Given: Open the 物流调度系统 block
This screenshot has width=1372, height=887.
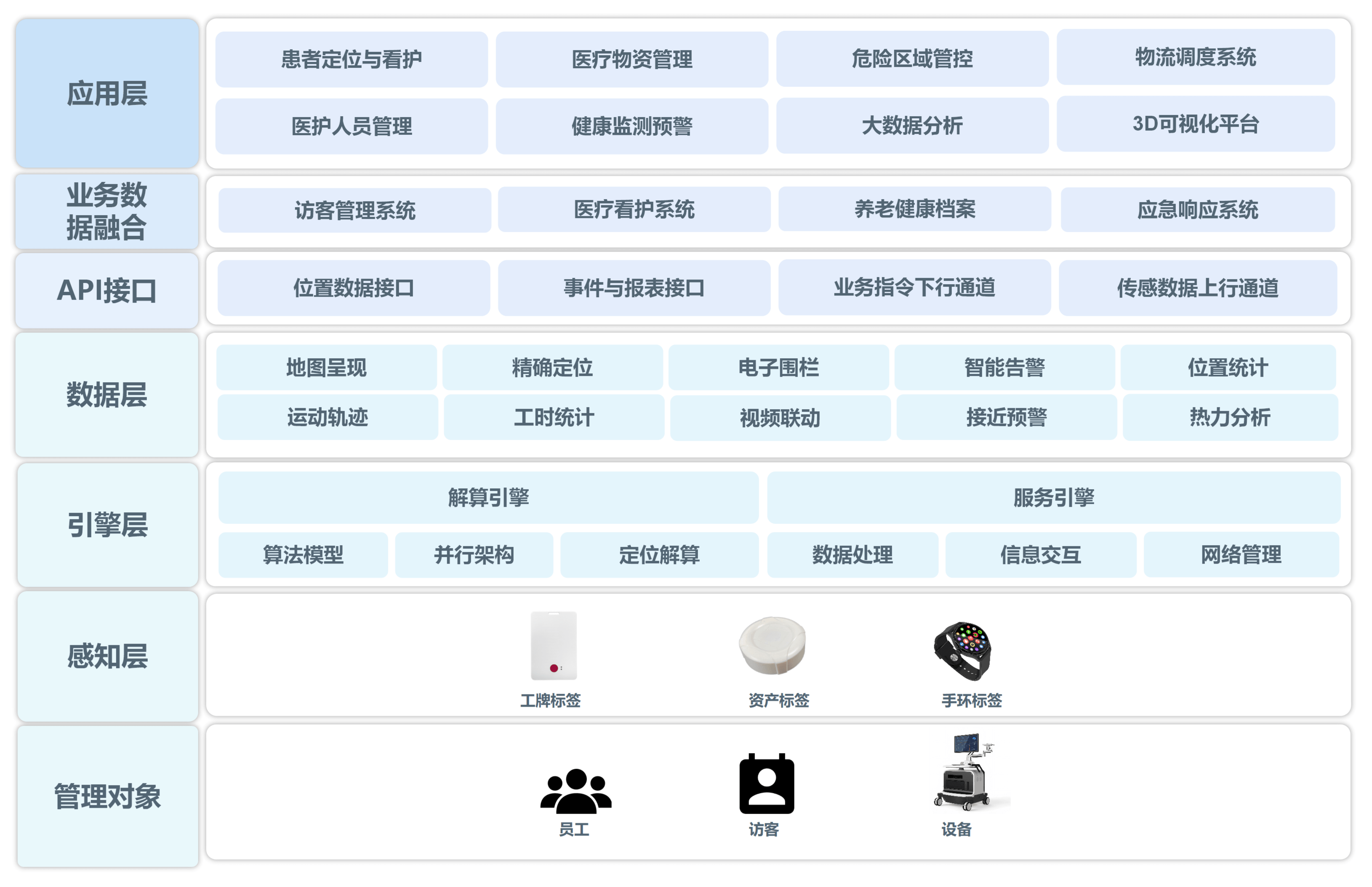Looking at the screenshot, I should coord(1196,57).
